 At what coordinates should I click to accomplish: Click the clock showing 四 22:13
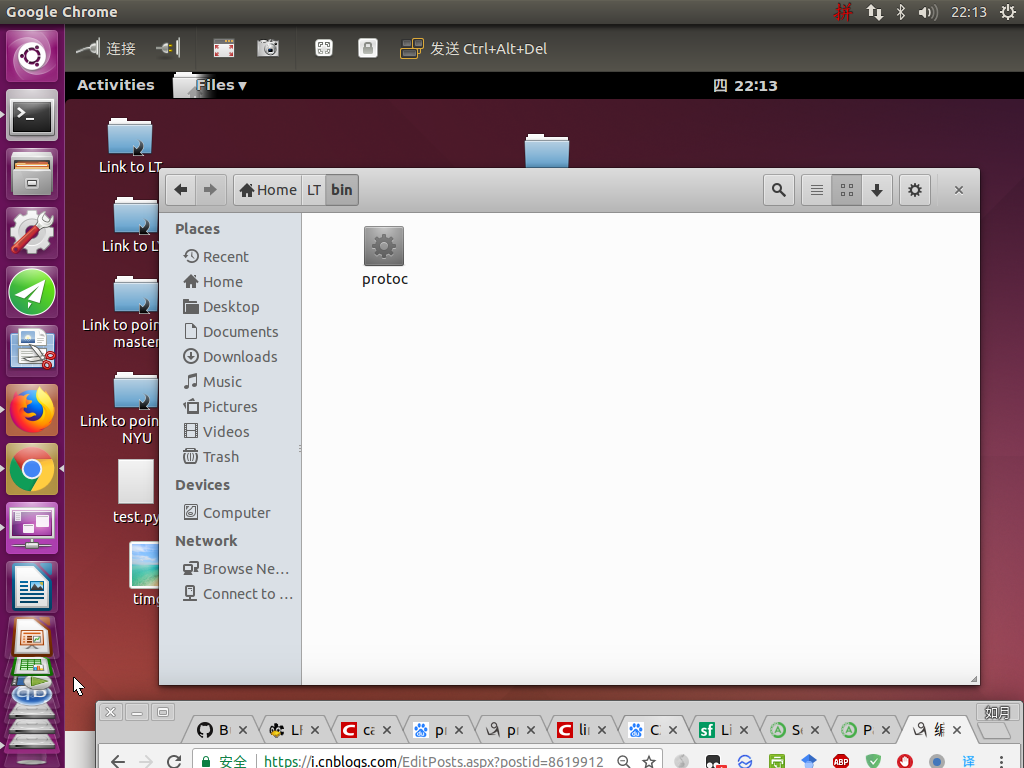[x=745, y=86]
